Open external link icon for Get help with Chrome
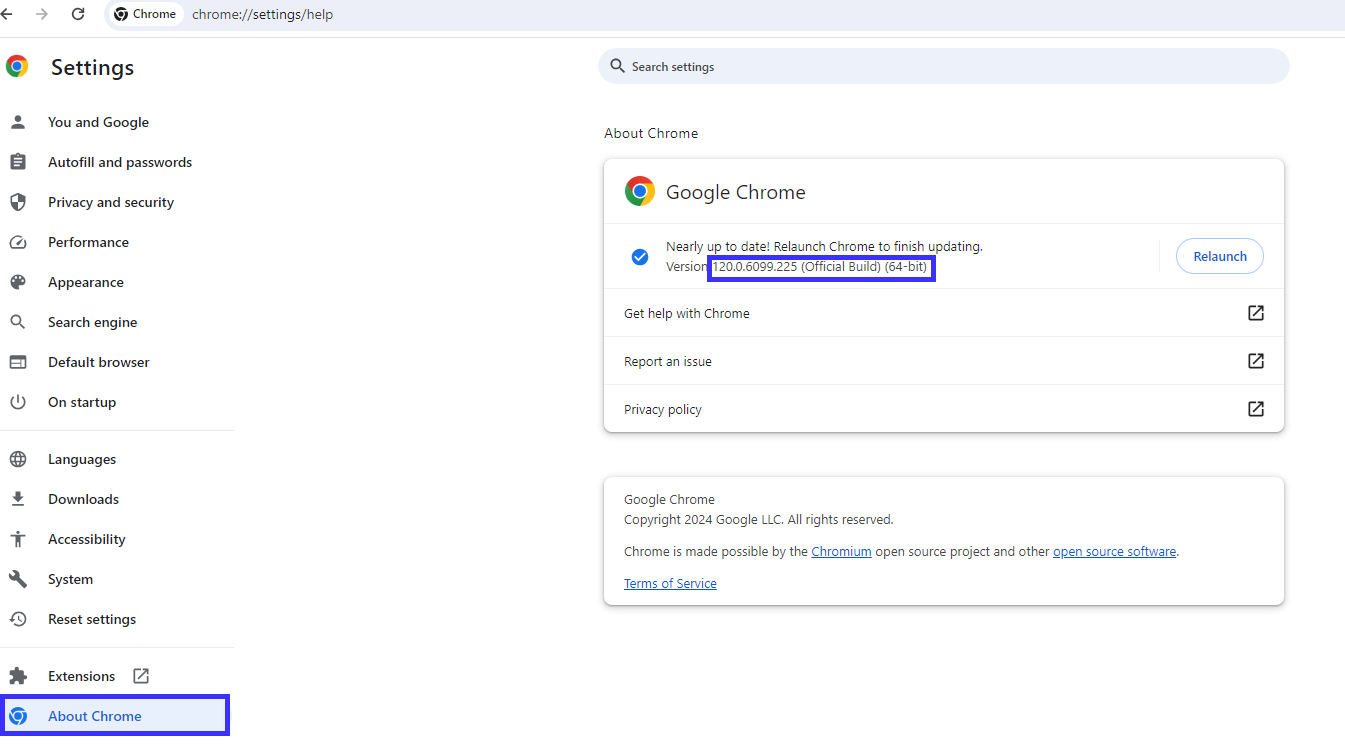 pyautogui.click(x=1256, y=313)
